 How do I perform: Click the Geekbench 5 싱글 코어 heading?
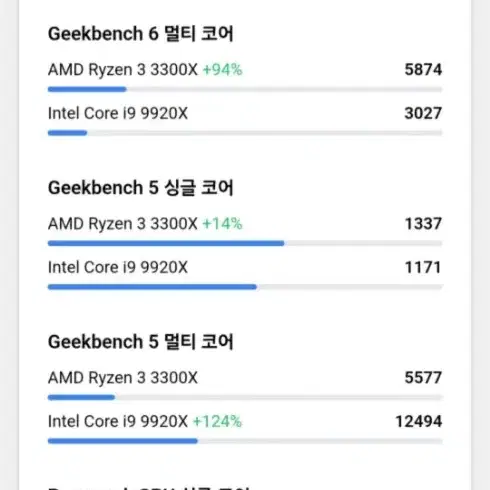tap(140, 188)
